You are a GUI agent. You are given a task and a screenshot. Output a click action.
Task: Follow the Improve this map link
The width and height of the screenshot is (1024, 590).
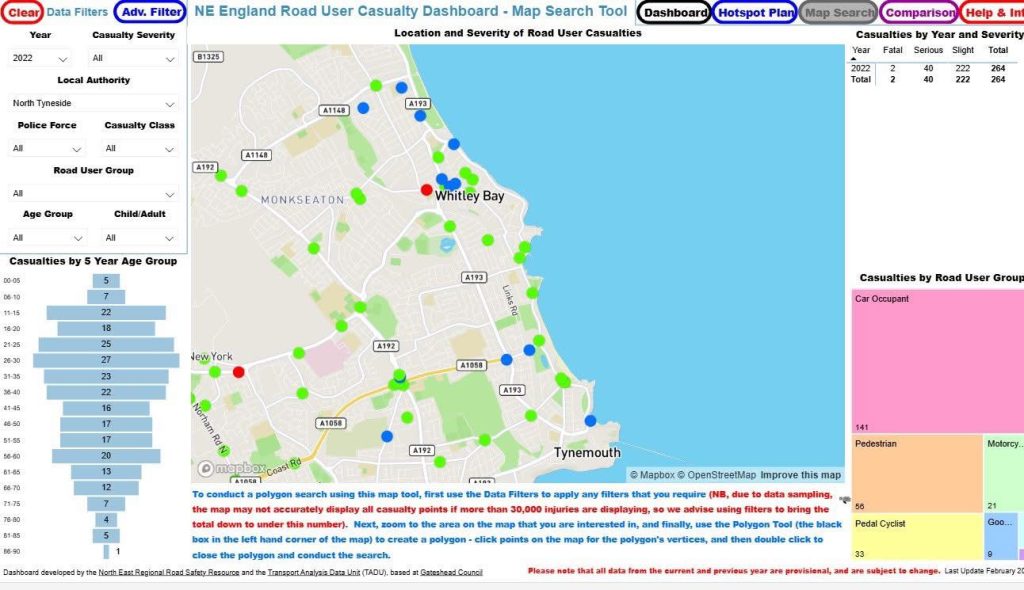coord(801,475)
